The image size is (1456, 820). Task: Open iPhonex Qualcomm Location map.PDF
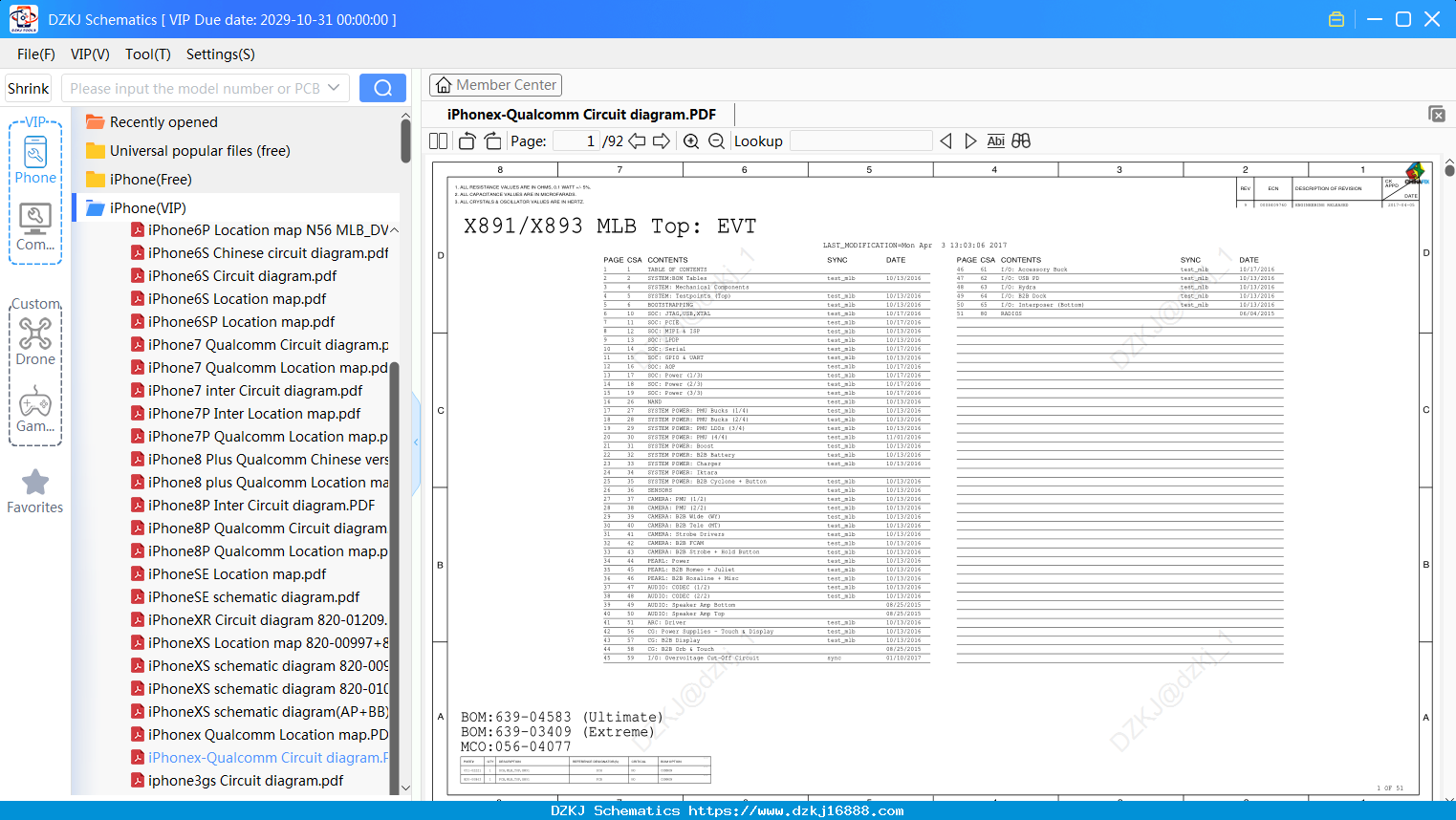[x=260, y=735]
